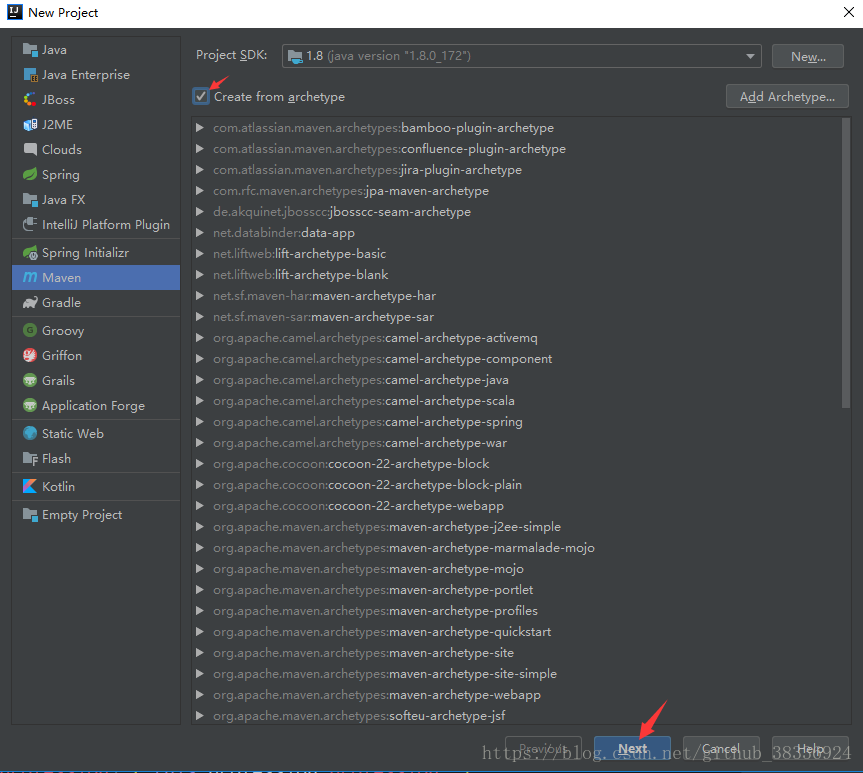Click the JBoss colorful icon
863x773 pixels.
(30, 100)
